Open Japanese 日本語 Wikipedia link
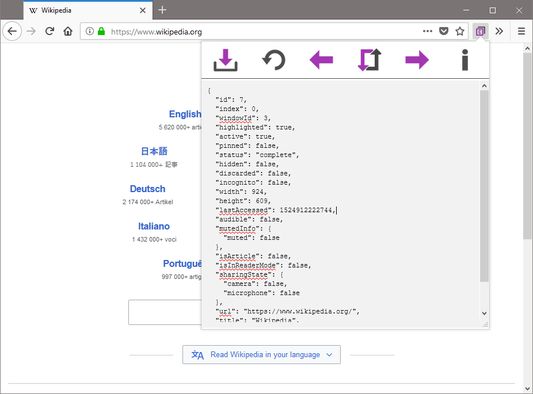Image resolution: width=533 pixels, height=394 pixels. click(x=154, y=151)
